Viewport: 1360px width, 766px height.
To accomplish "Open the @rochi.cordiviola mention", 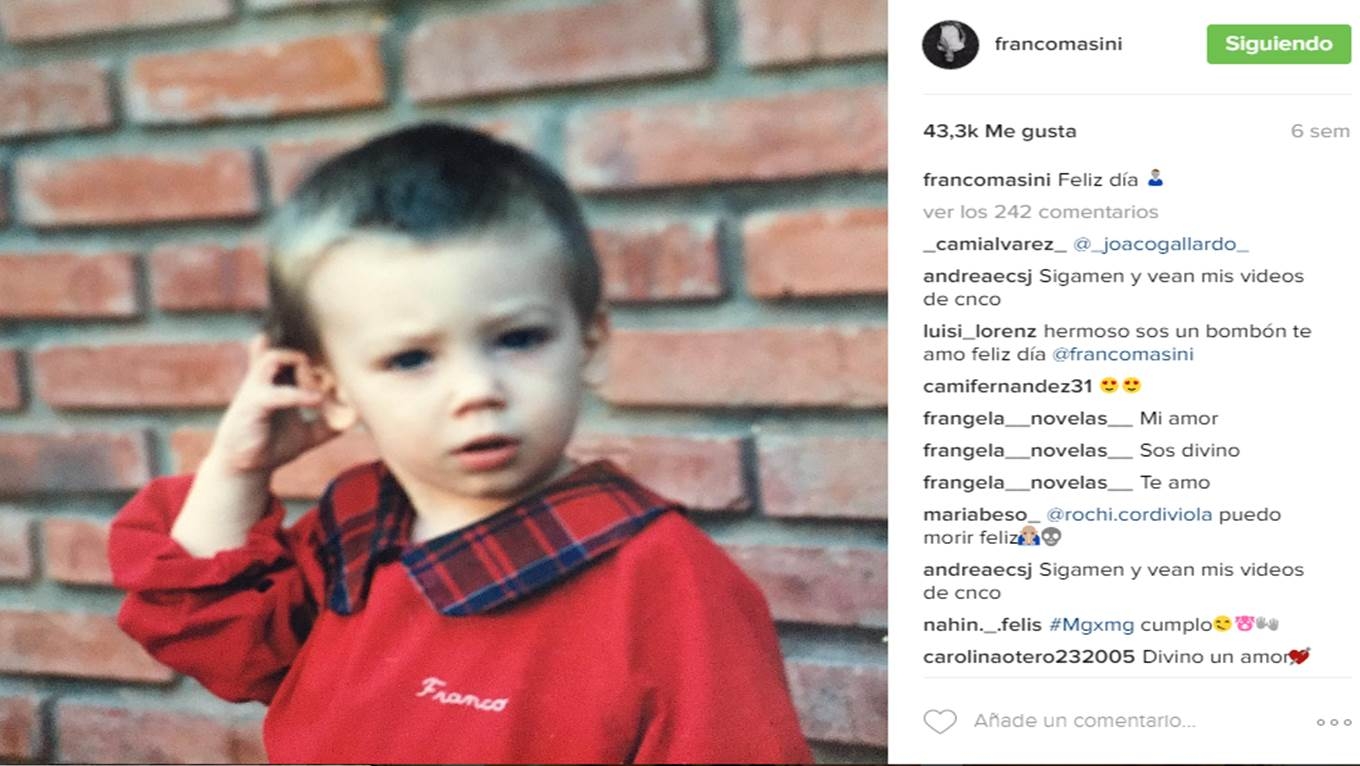I will point(1129,515).
